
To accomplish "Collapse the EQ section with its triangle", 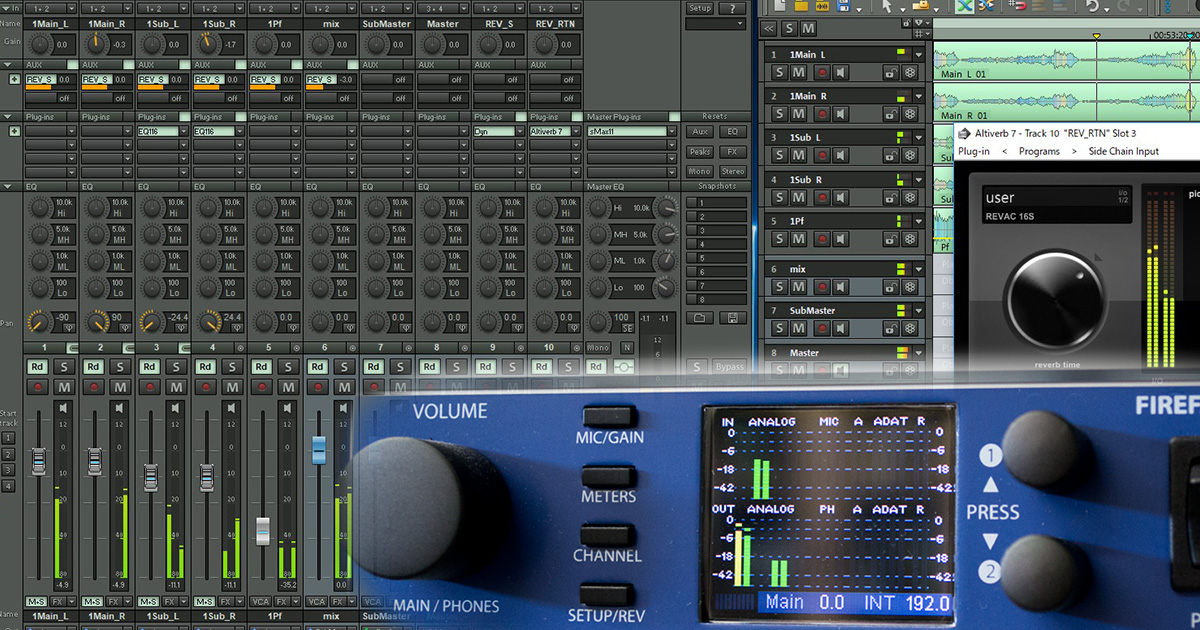I will [9, 186].
